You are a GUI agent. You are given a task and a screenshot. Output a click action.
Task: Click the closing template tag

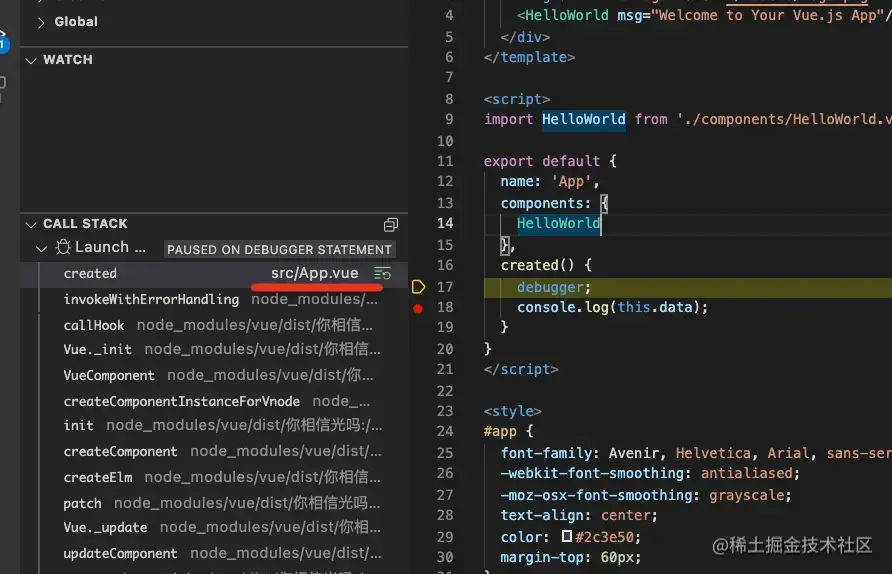[529, 57]
